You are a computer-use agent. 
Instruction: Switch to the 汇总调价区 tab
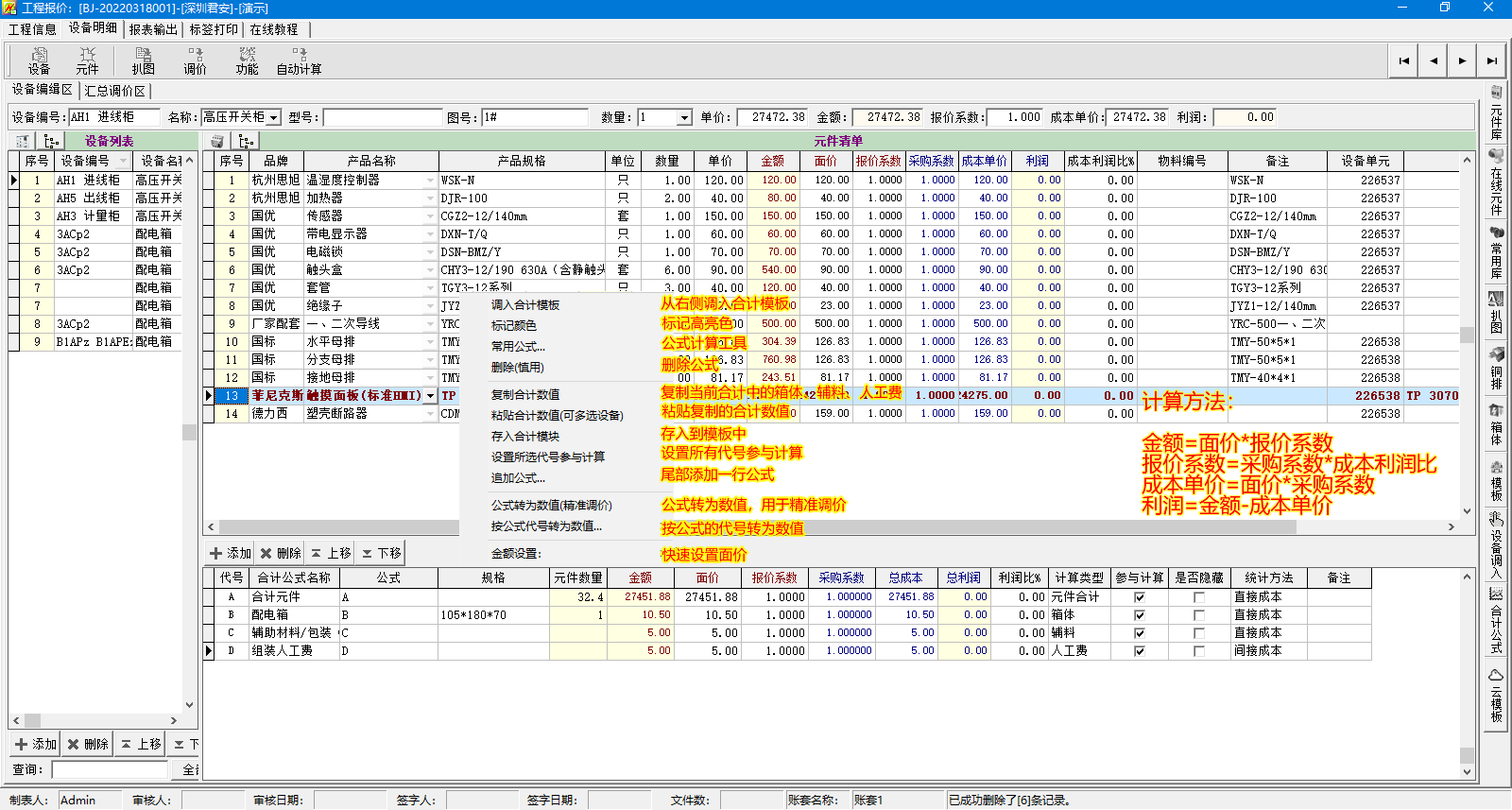[115, 91]
